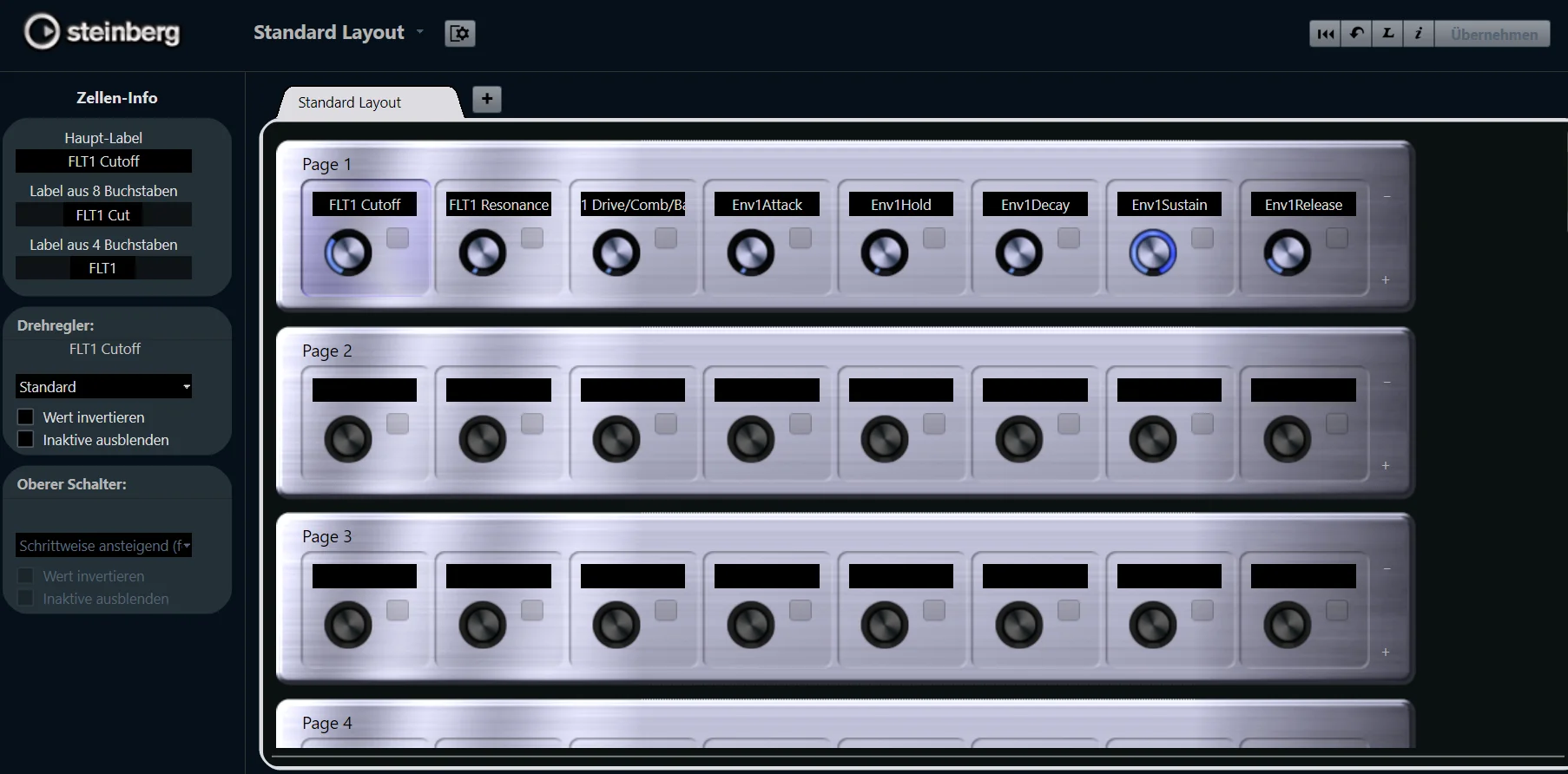Click the 4-letter label field FLT1
The image size is (1568, 774).
pyautogui.click(x=104, y=269)
